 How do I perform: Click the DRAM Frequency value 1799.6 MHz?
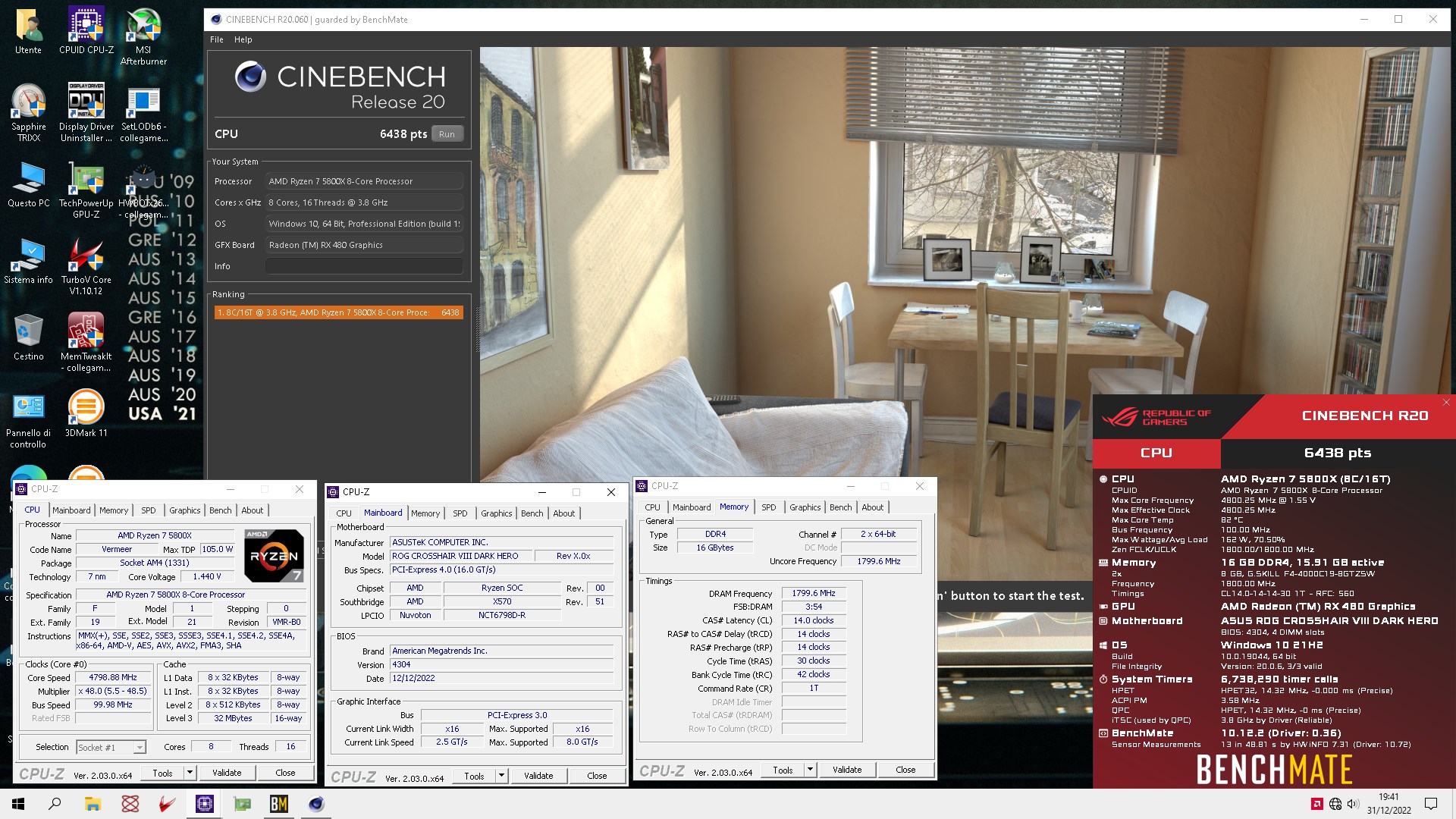pos(814,594)
